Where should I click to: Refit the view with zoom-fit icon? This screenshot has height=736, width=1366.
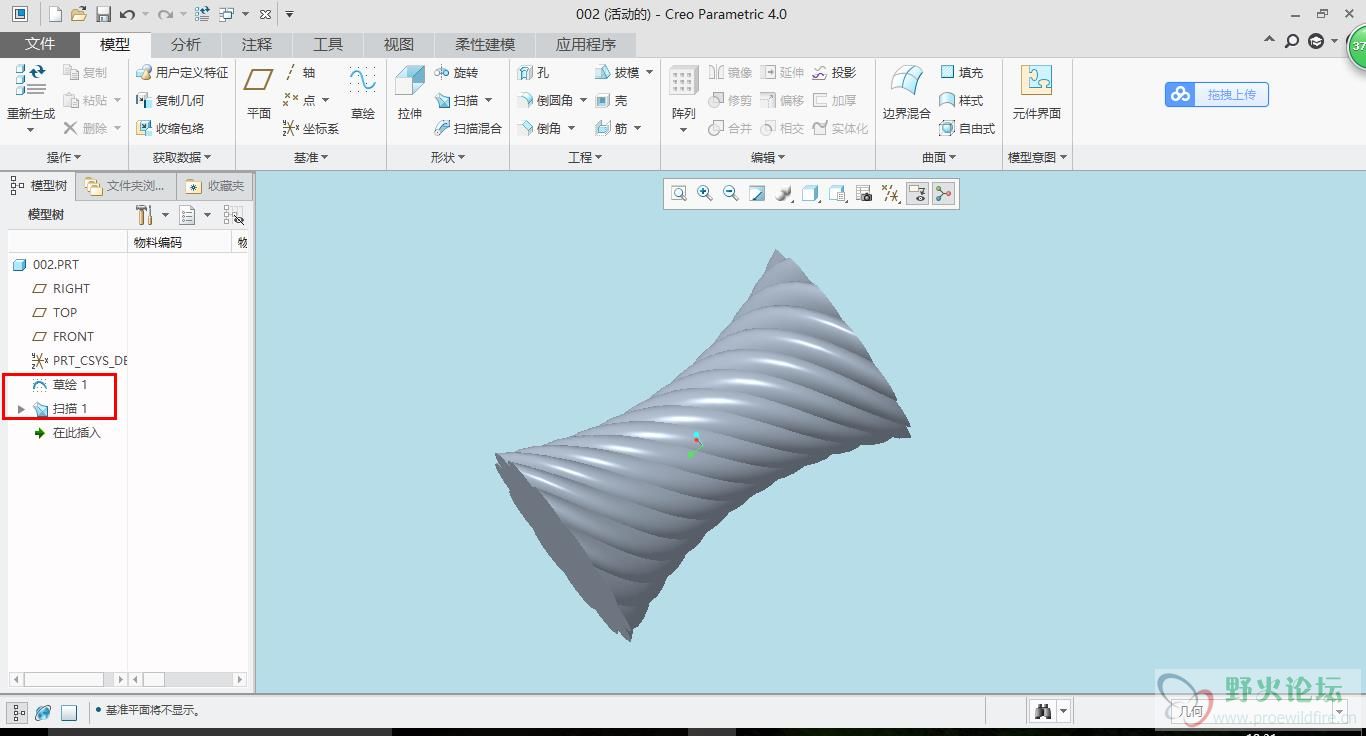(679, 194)
